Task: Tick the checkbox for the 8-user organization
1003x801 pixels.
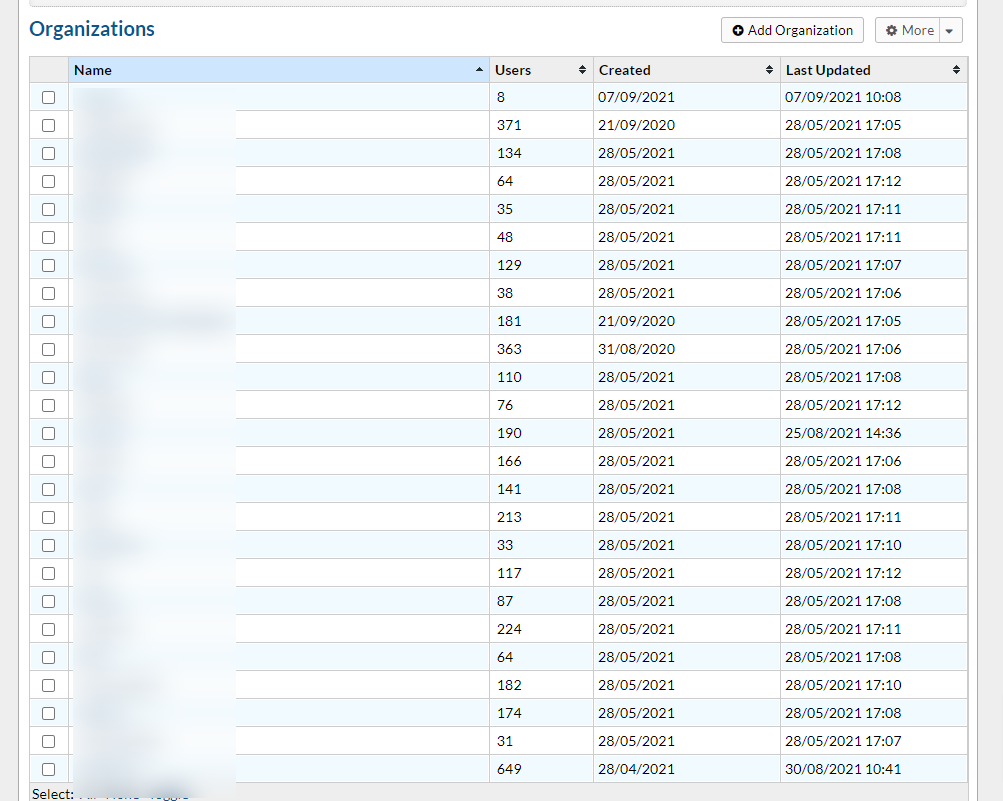Action: pyautogui.click(x=48, y=98)
